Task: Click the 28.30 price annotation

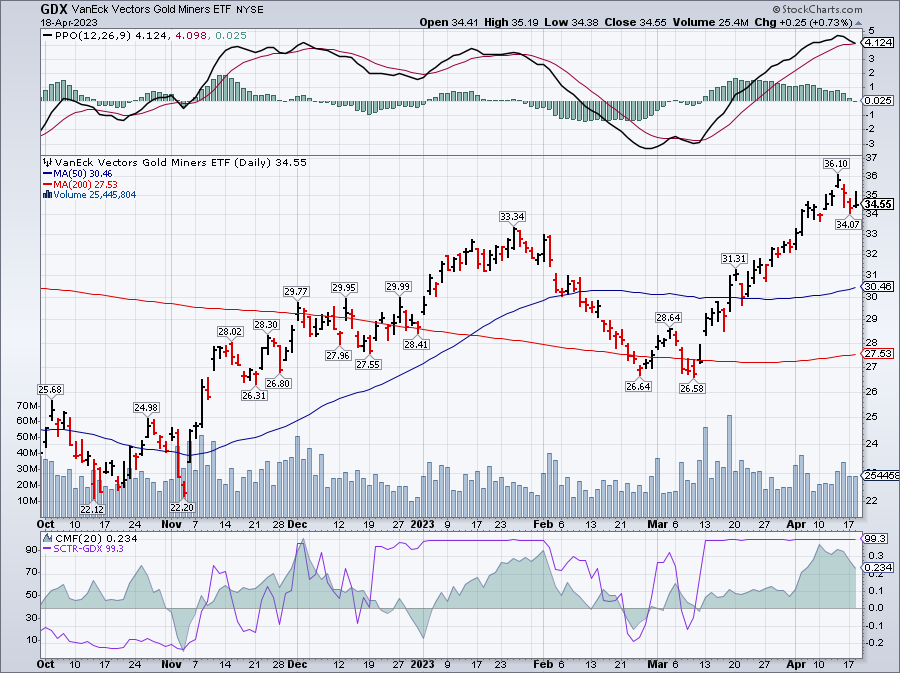Action: (x=266, y=325)
